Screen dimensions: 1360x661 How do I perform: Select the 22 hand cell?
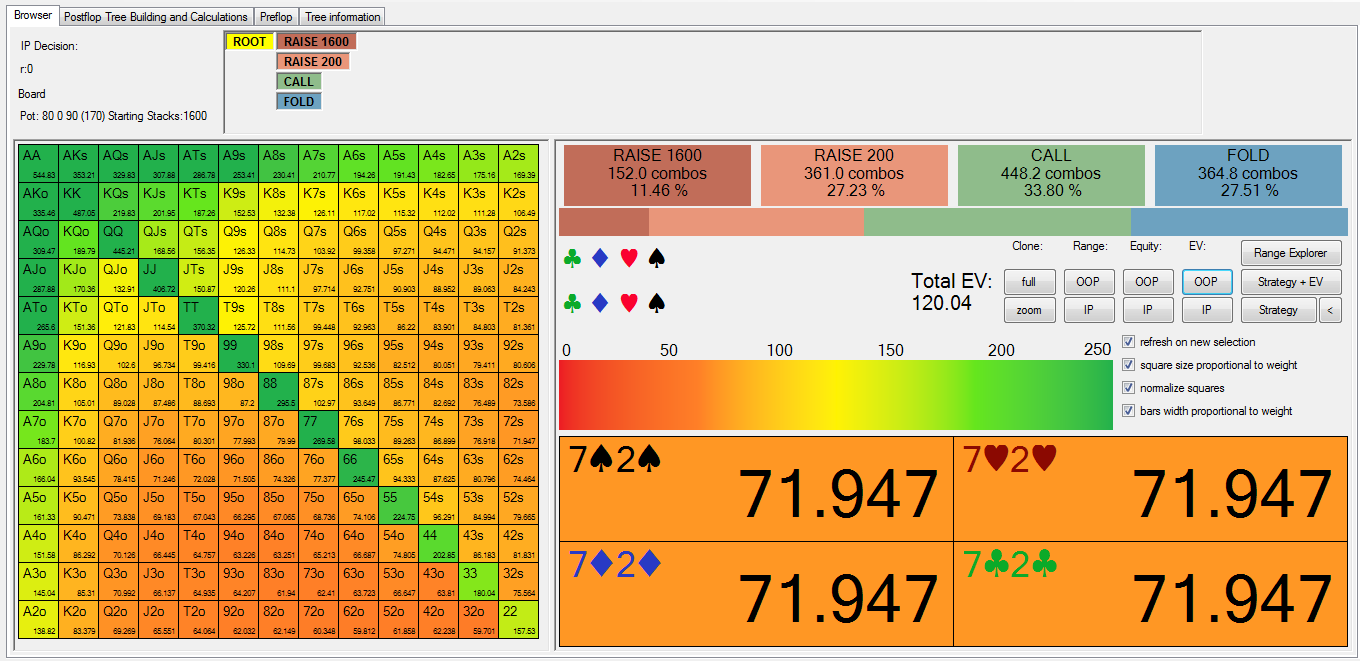[x=518, y=619]
